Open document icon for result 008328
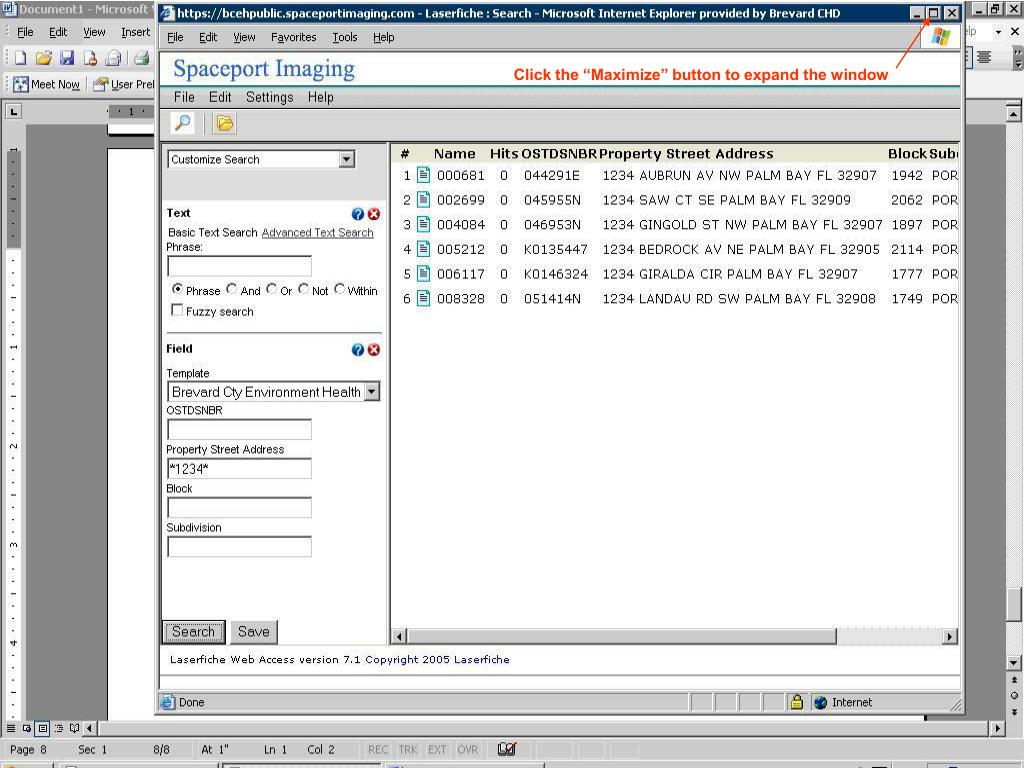The width and height of the screenshot is (1024, 768). [423, 298]
